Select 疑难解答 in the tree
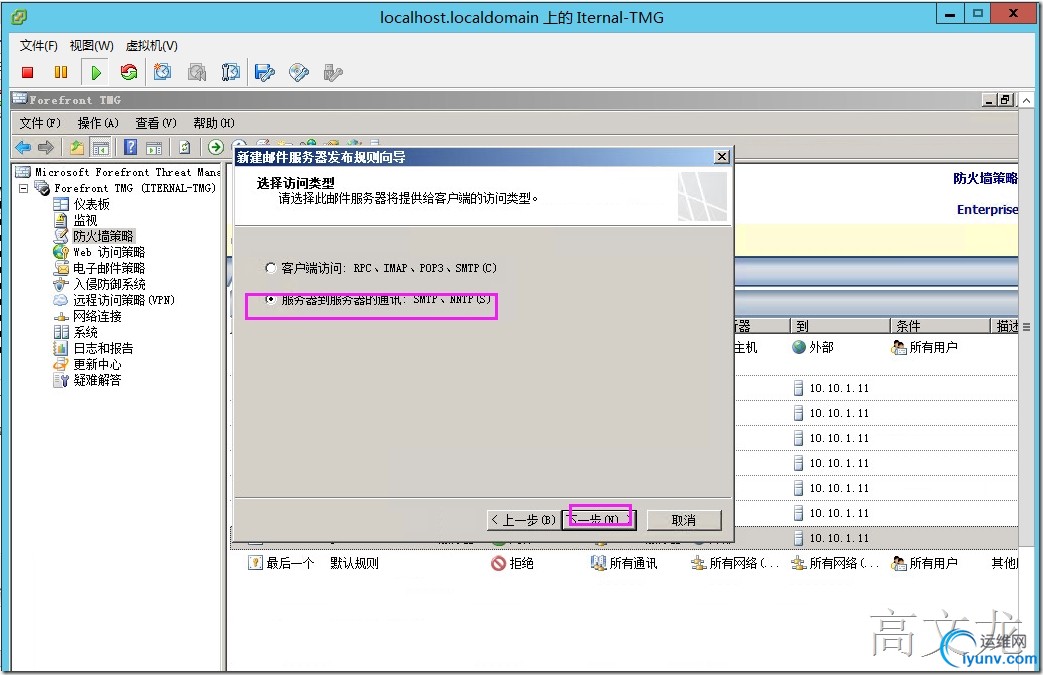The height and width of the screenshot is (675, 1043). pyautogui.click(x=97, y=380)
